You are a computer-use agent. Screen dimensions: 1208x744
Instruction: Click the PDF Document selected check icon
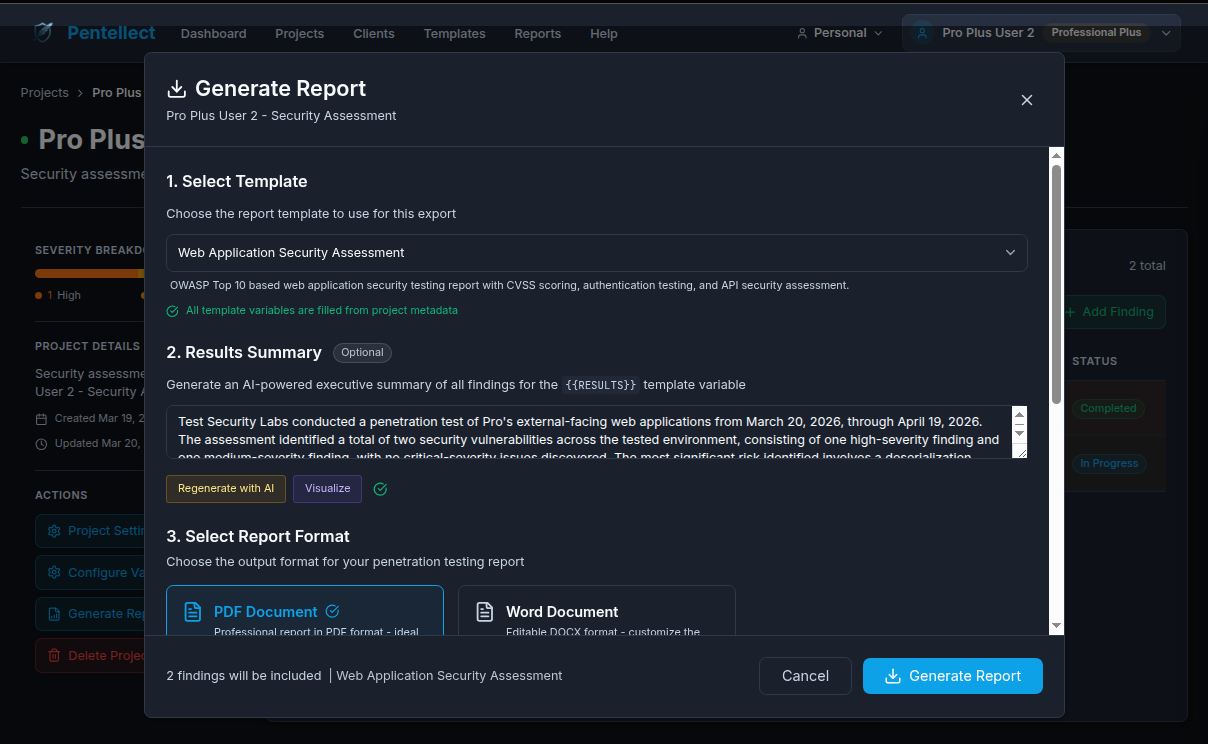pos(333,611)
